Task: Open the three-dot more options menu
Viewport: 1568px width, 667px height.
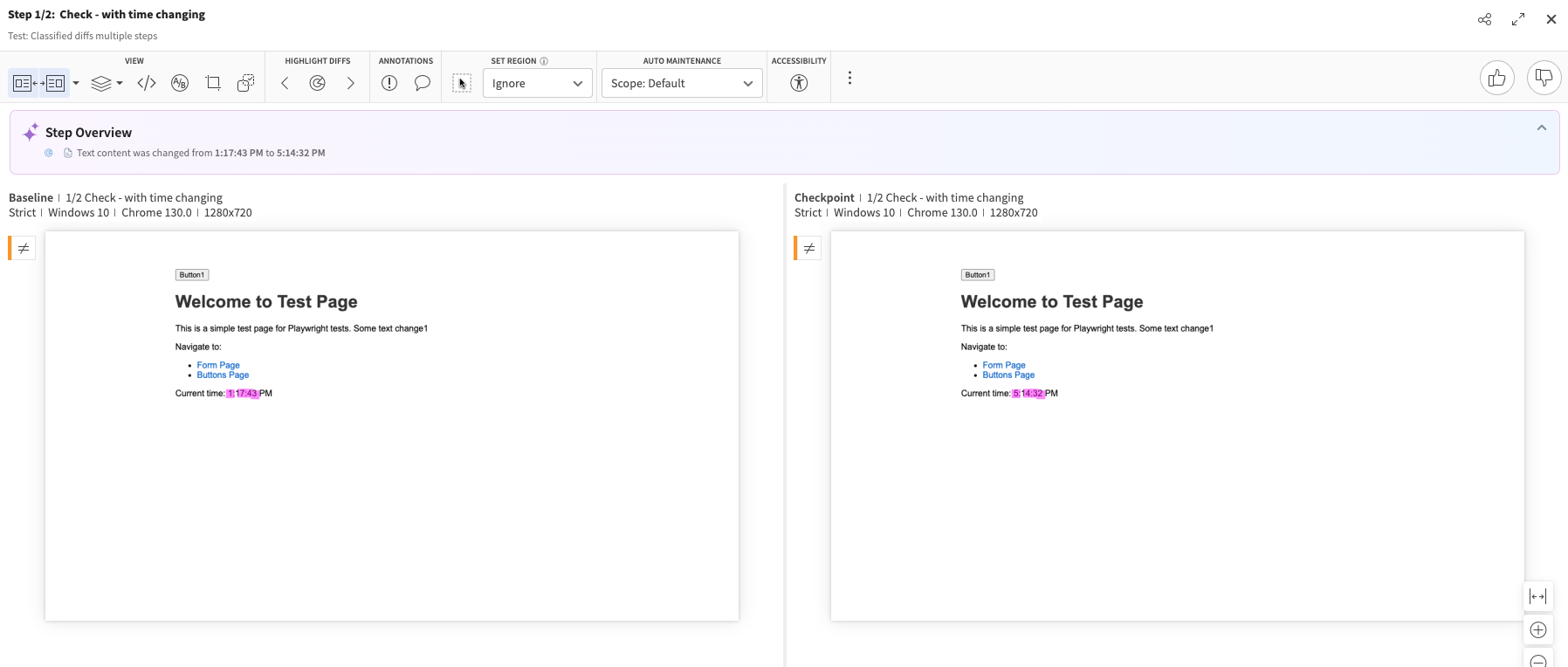Action: click(849, 78)
